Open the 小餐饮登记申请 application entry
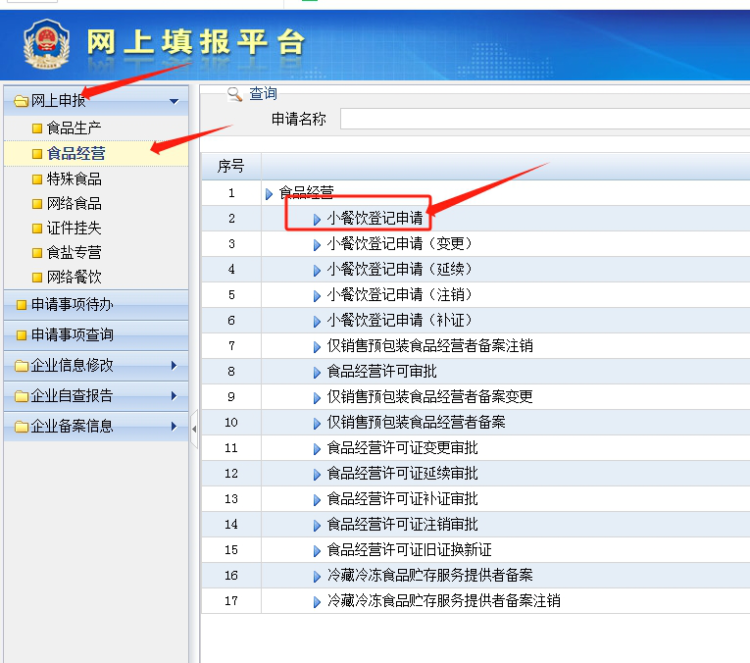This screenshot has width=750, height=663. pyautogui.click(x=374, y=218)
